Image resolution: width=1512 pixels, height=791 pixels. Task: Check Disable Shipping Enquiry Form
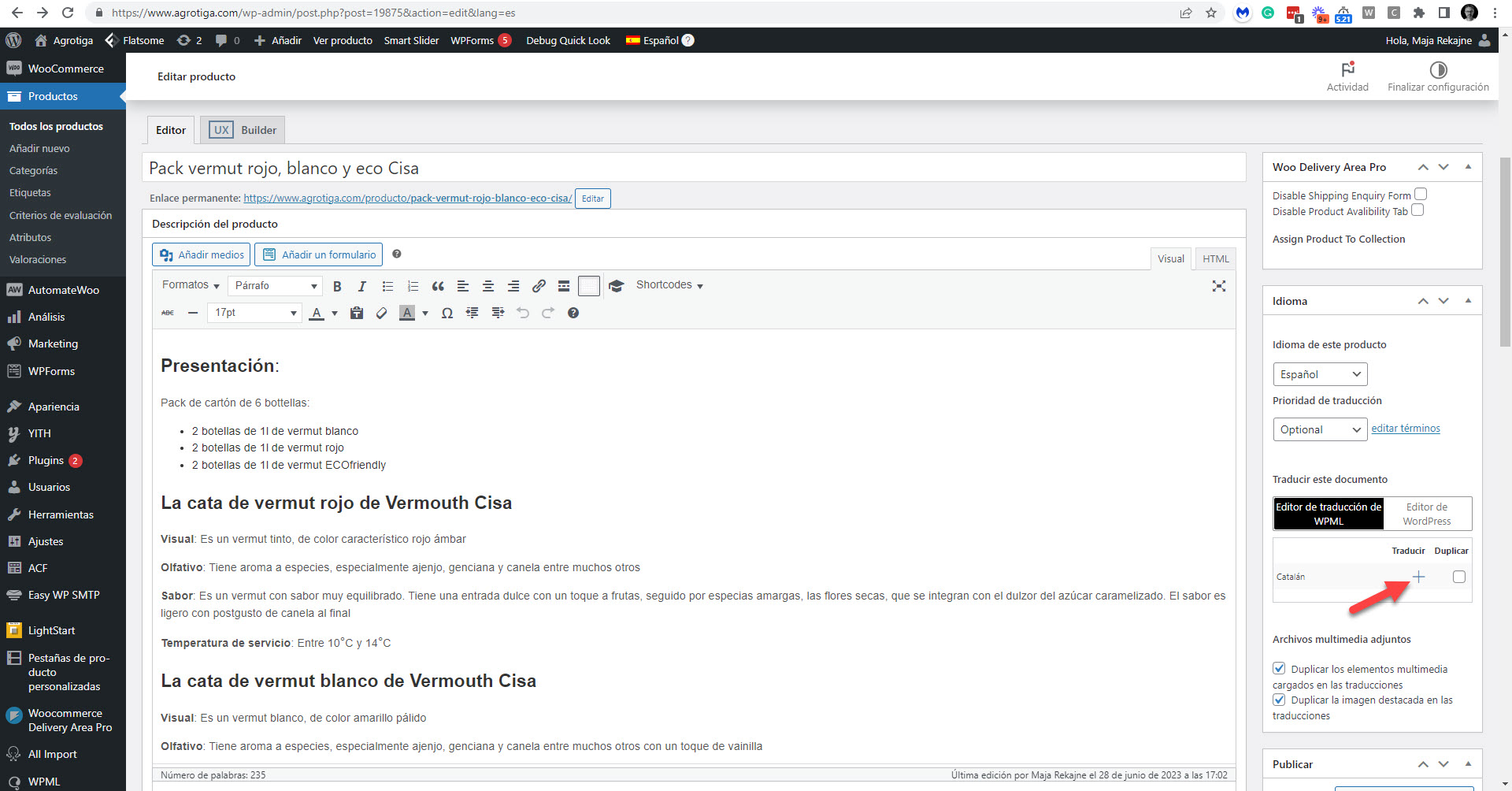(1421, 194)
